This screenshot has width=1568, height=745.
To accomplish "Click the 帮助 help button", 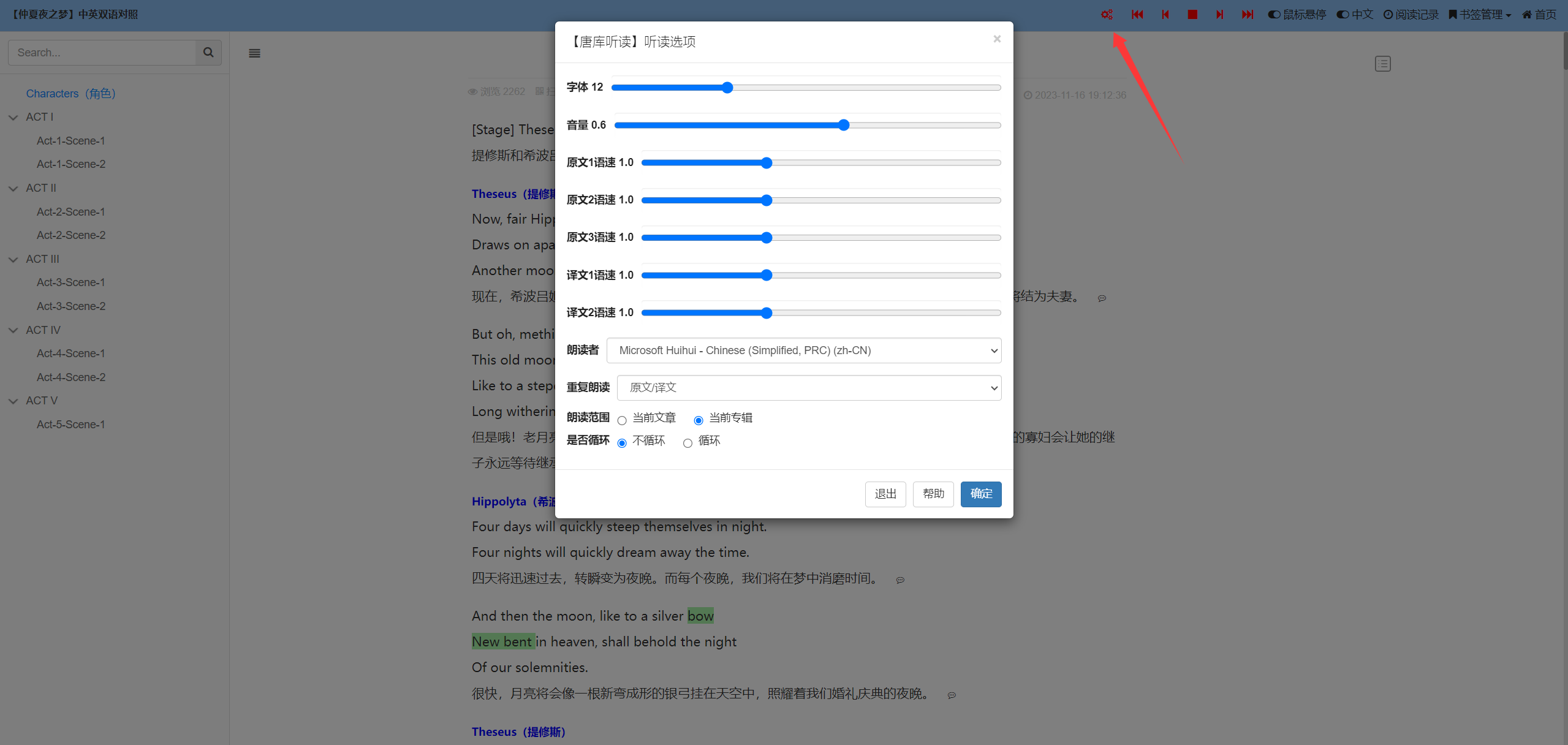I will point(933,494).
